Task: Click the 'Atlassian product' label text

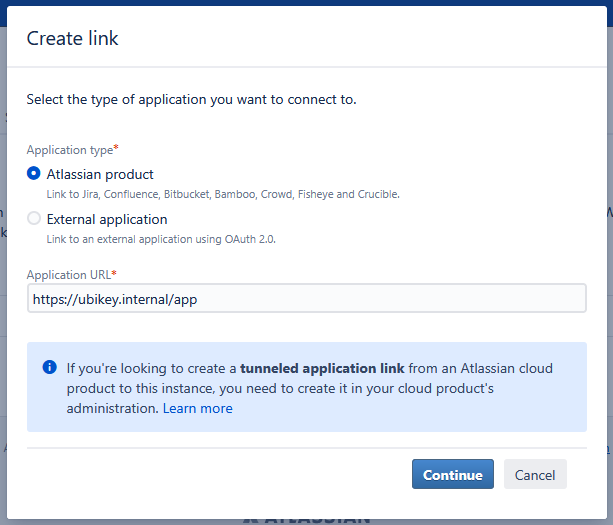Action: 100,174
